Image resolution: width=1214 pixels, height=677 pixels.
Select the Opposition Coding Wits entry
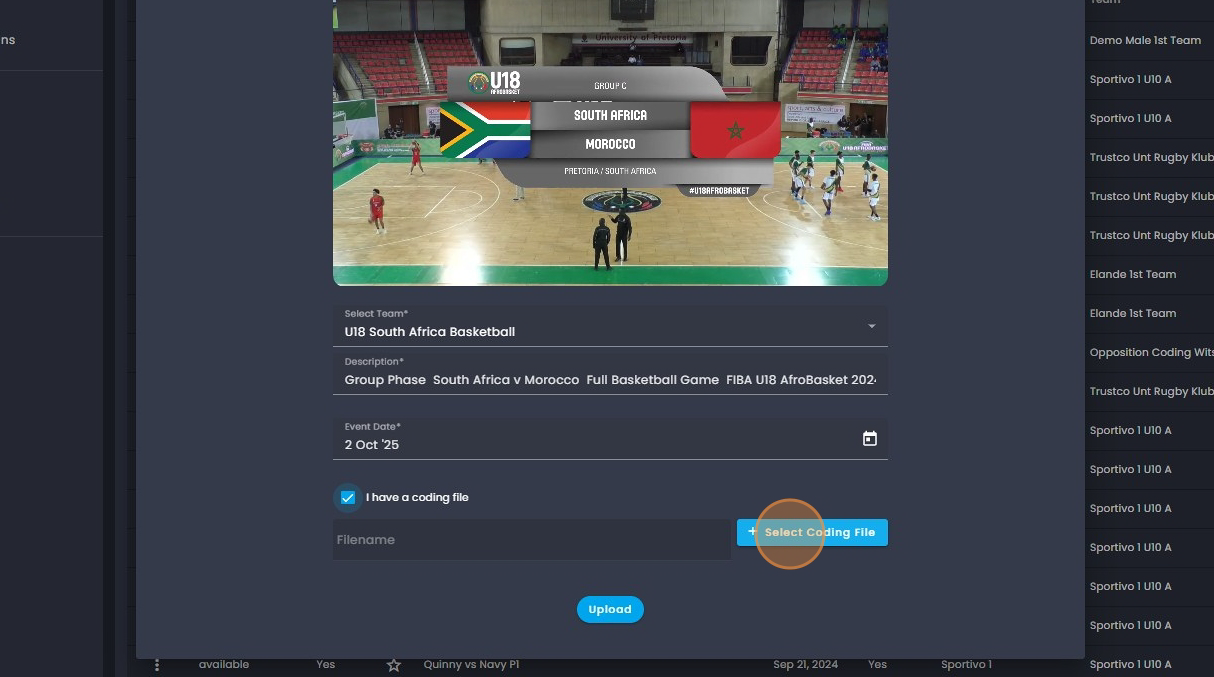1150,353
